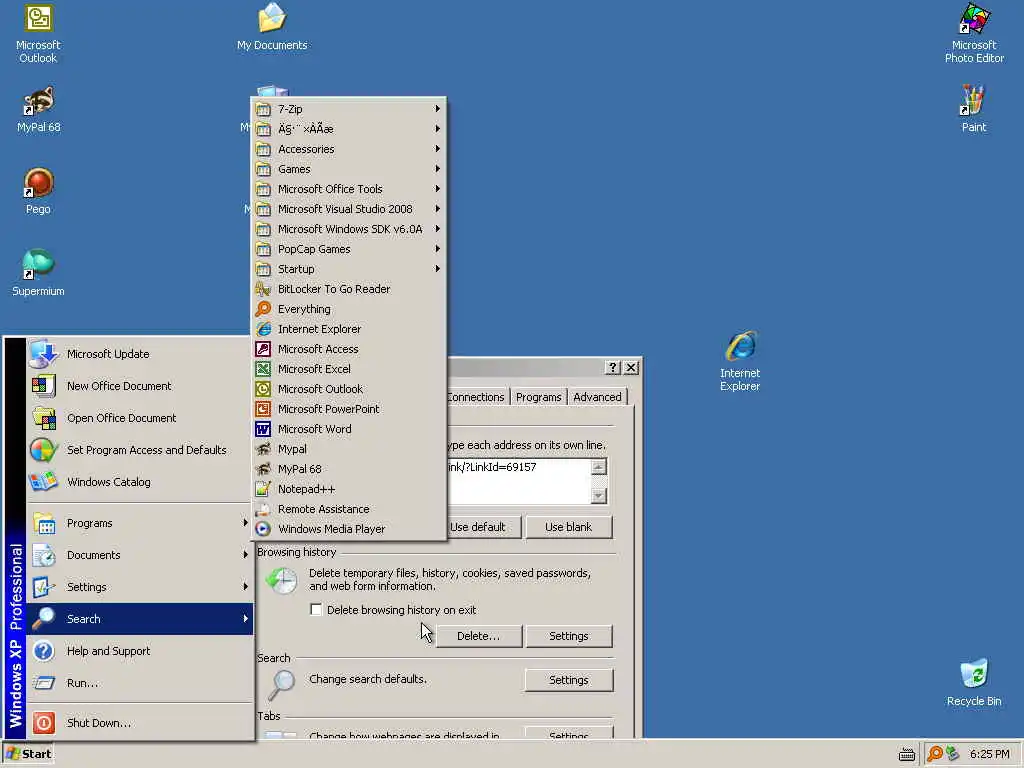Open Documents submenu in Start menu
The width and height of the screenshot is (1024, 768).
click(x=140, y=555)
